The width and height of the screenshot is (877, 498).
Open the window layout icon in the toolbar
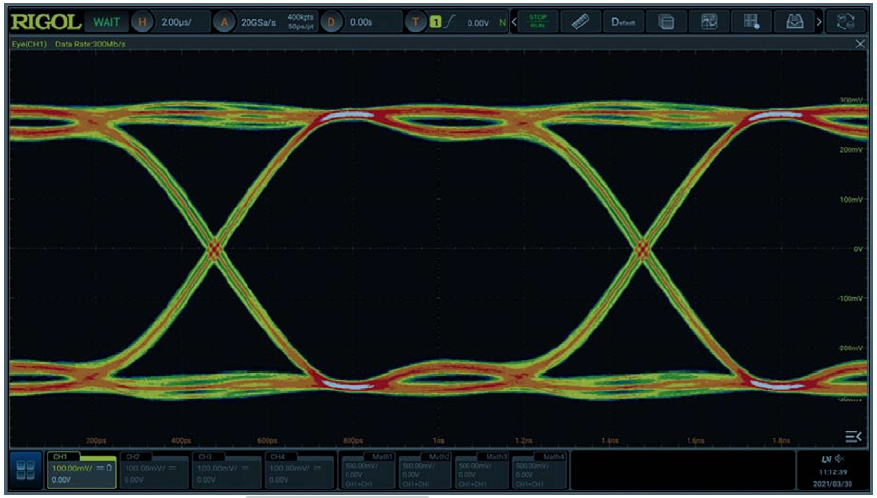[x=666, y=21]
